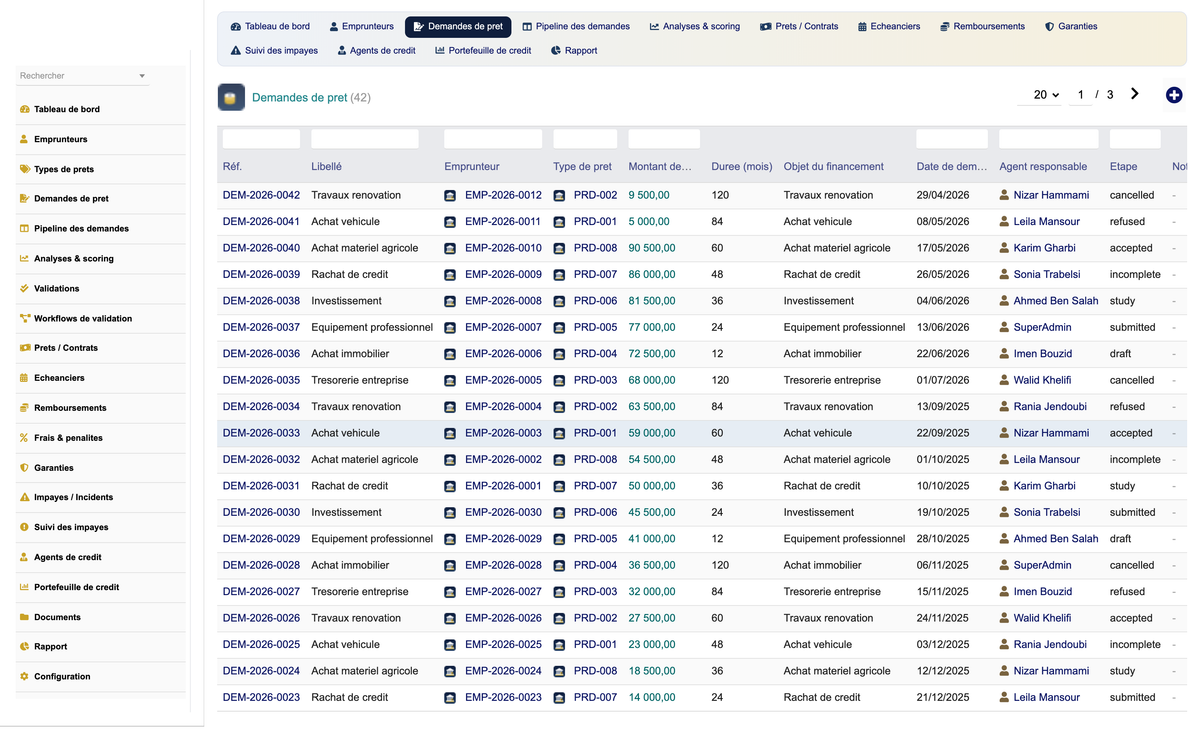Focus the Réf. column filter field
1200x743 pixels.
point(261,139)
